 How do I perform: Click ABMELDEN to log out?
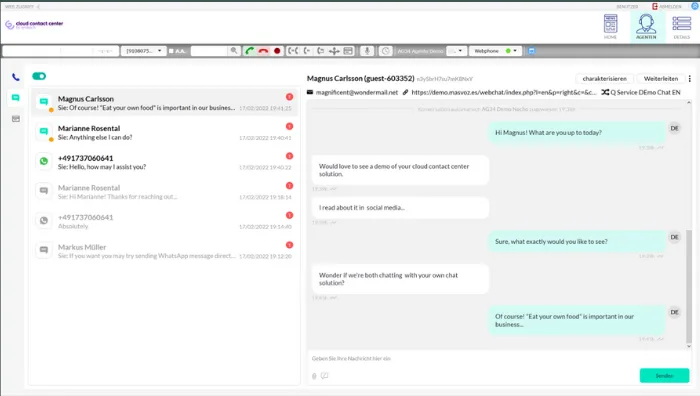click(667, 7)
